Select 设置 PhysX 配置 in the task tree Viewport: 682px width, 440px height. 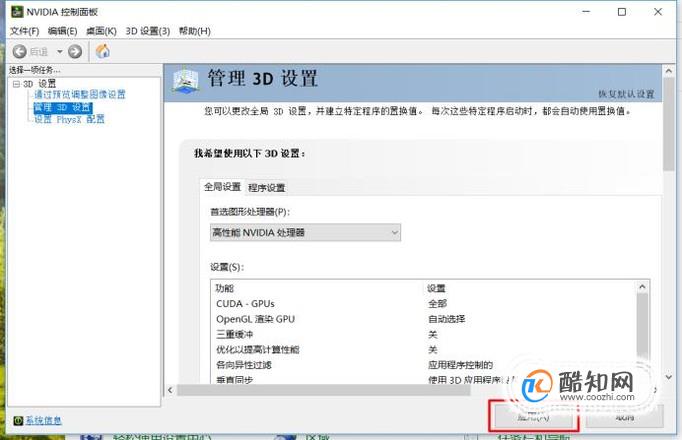point(69,119)
